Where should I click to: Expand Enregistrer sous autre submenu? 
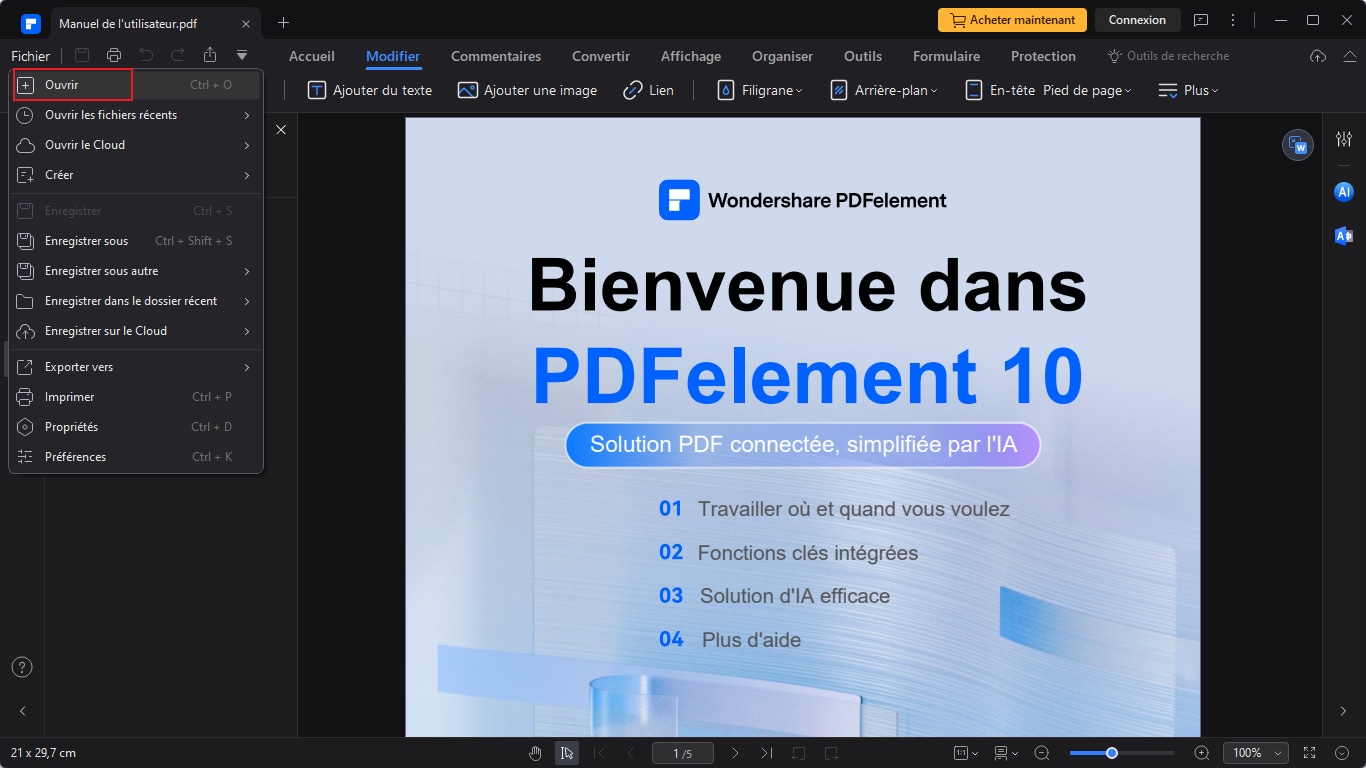click(x=136, y=271)
